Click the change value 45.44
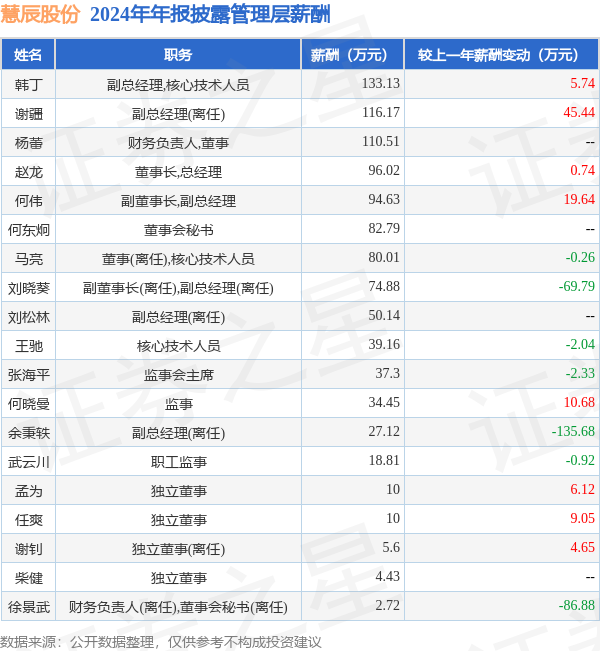Image resolution: width=600 pixels, height=651 pixels. point(579,112)
